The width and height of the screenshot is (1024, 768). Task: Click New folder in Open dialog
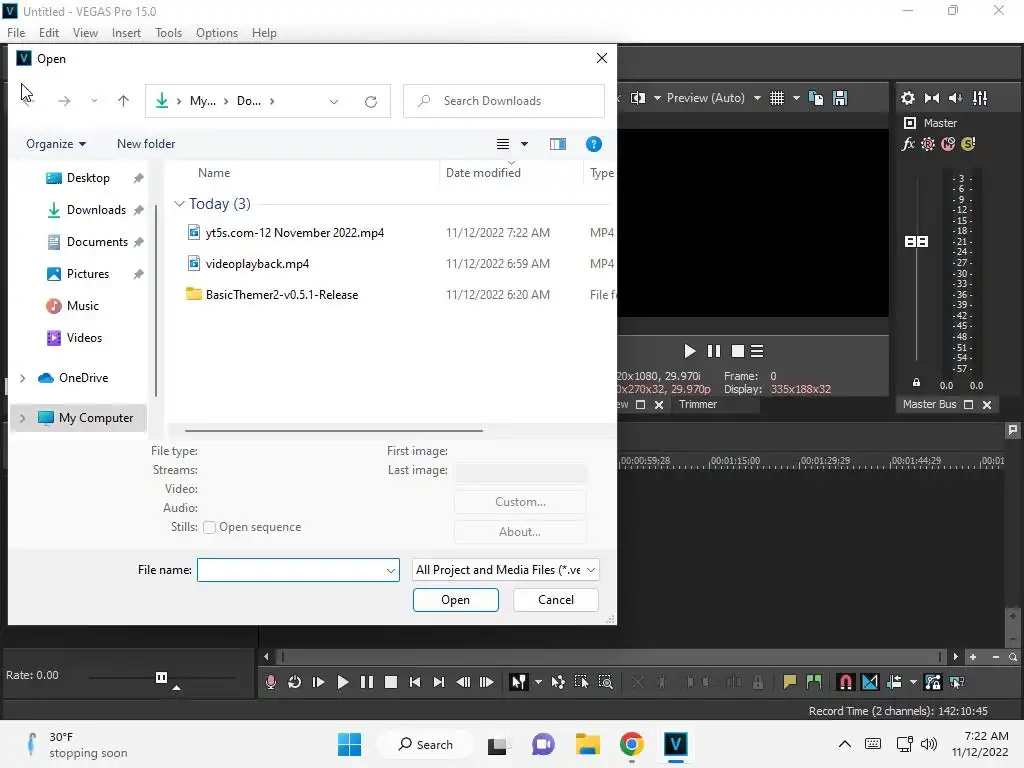146,144
